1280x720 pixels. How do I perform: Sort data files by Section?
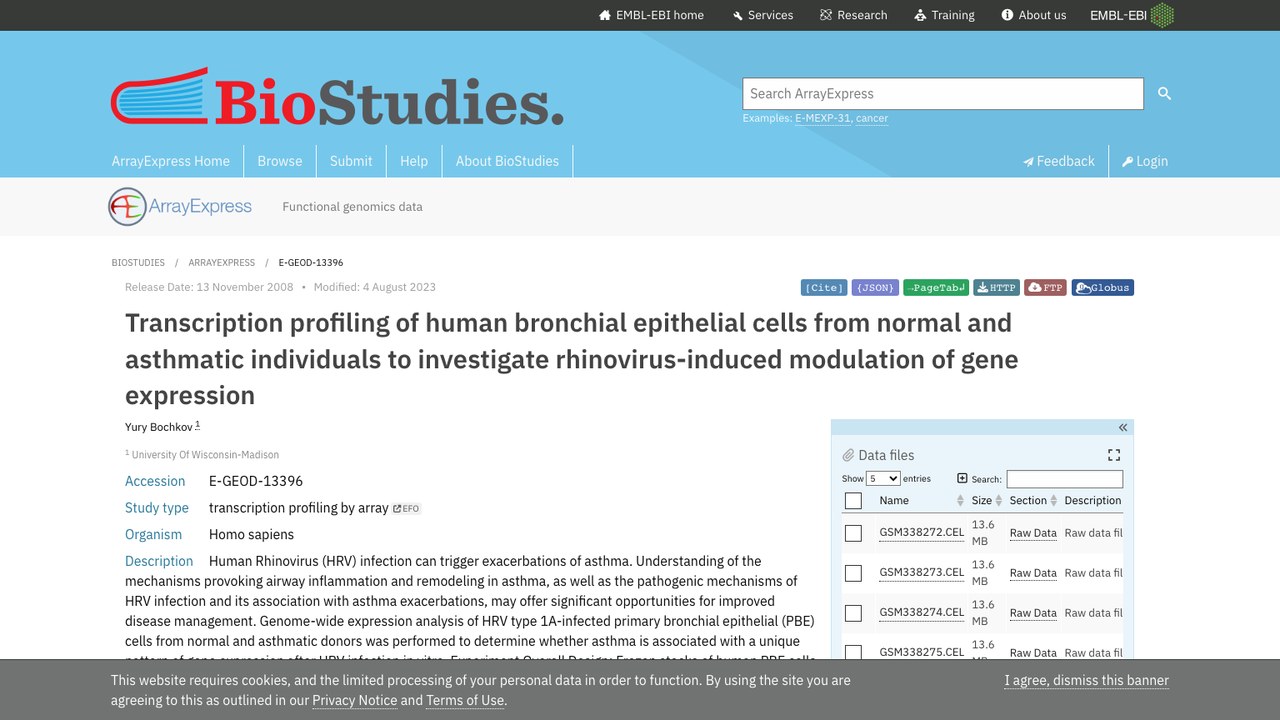pos(1033,500)
